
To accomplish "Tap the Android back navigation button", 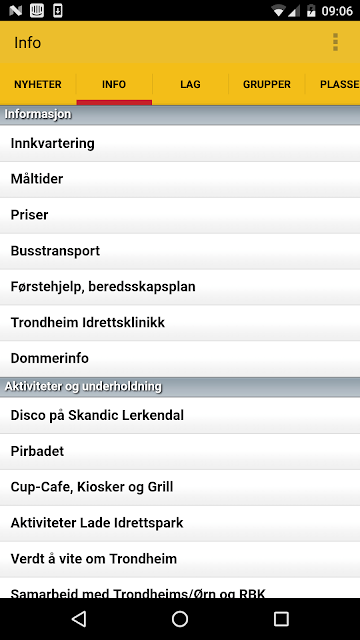I will click(79, 619).
